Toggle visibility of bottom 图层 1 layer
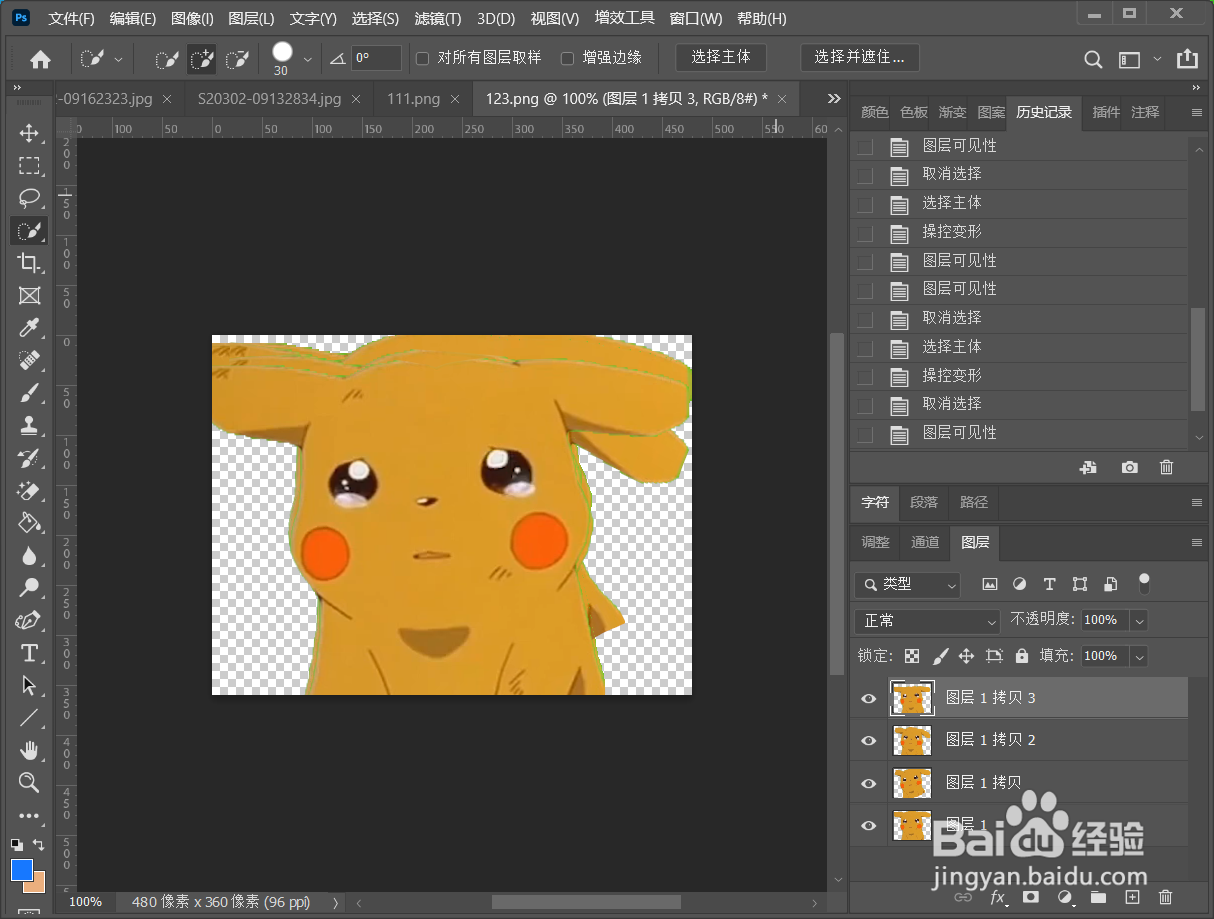1214x919 pixels. click(x=868, y=825)
